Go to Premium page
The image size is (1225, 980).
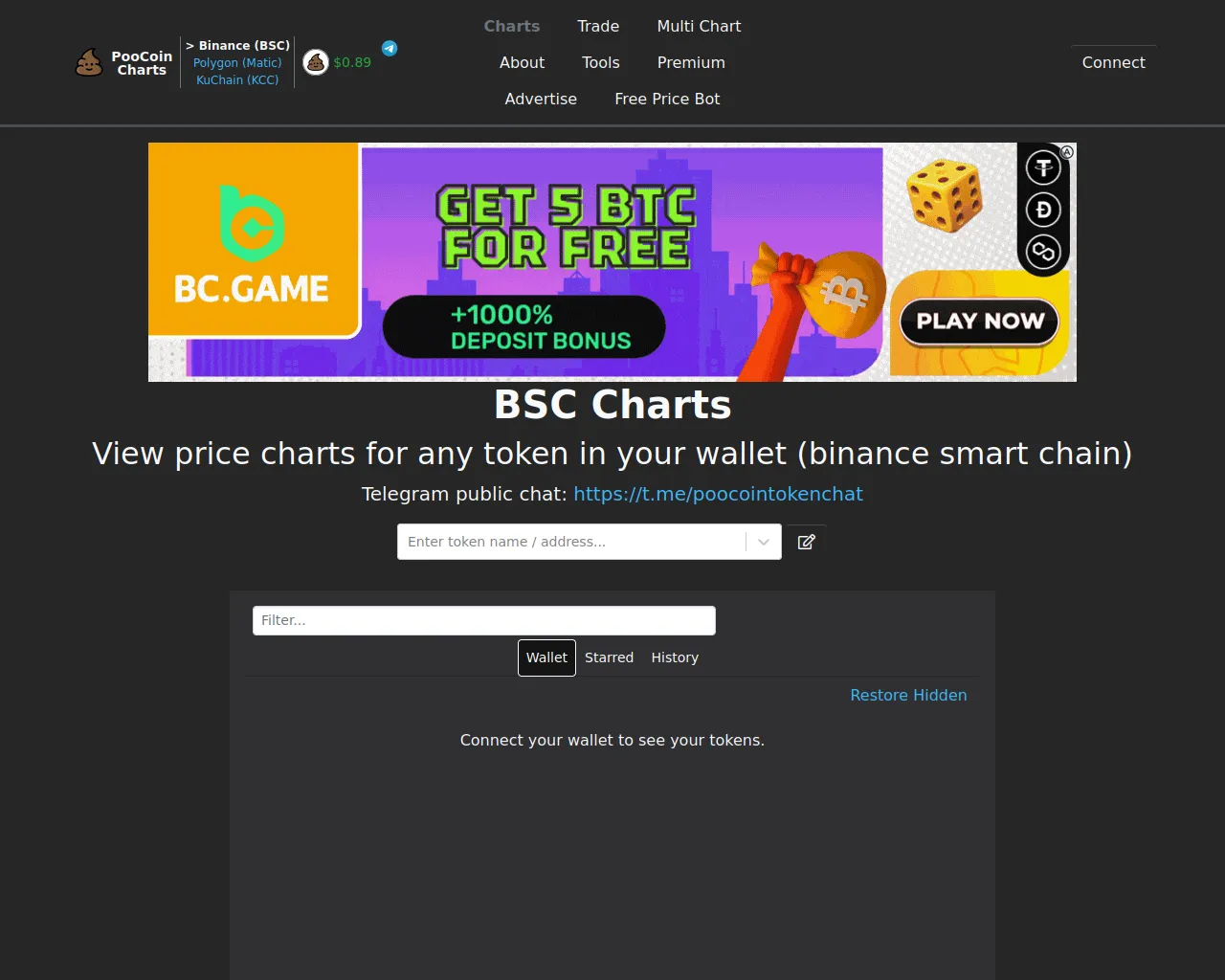click(x=691, y=62)
